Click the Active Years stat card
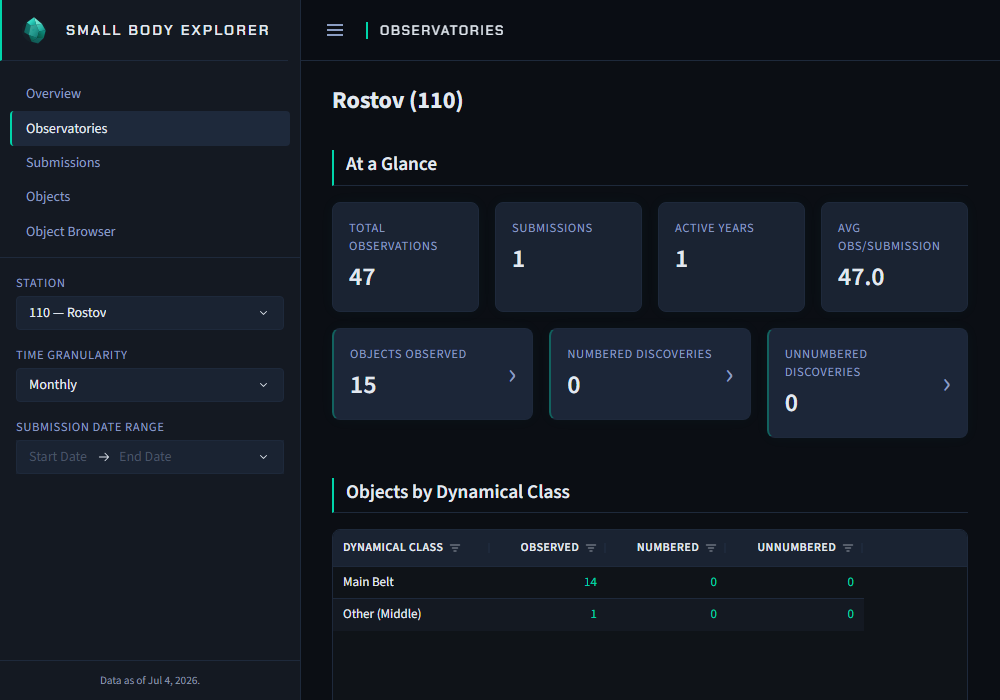Screen dimensions: 1000x700 (731, 257)
